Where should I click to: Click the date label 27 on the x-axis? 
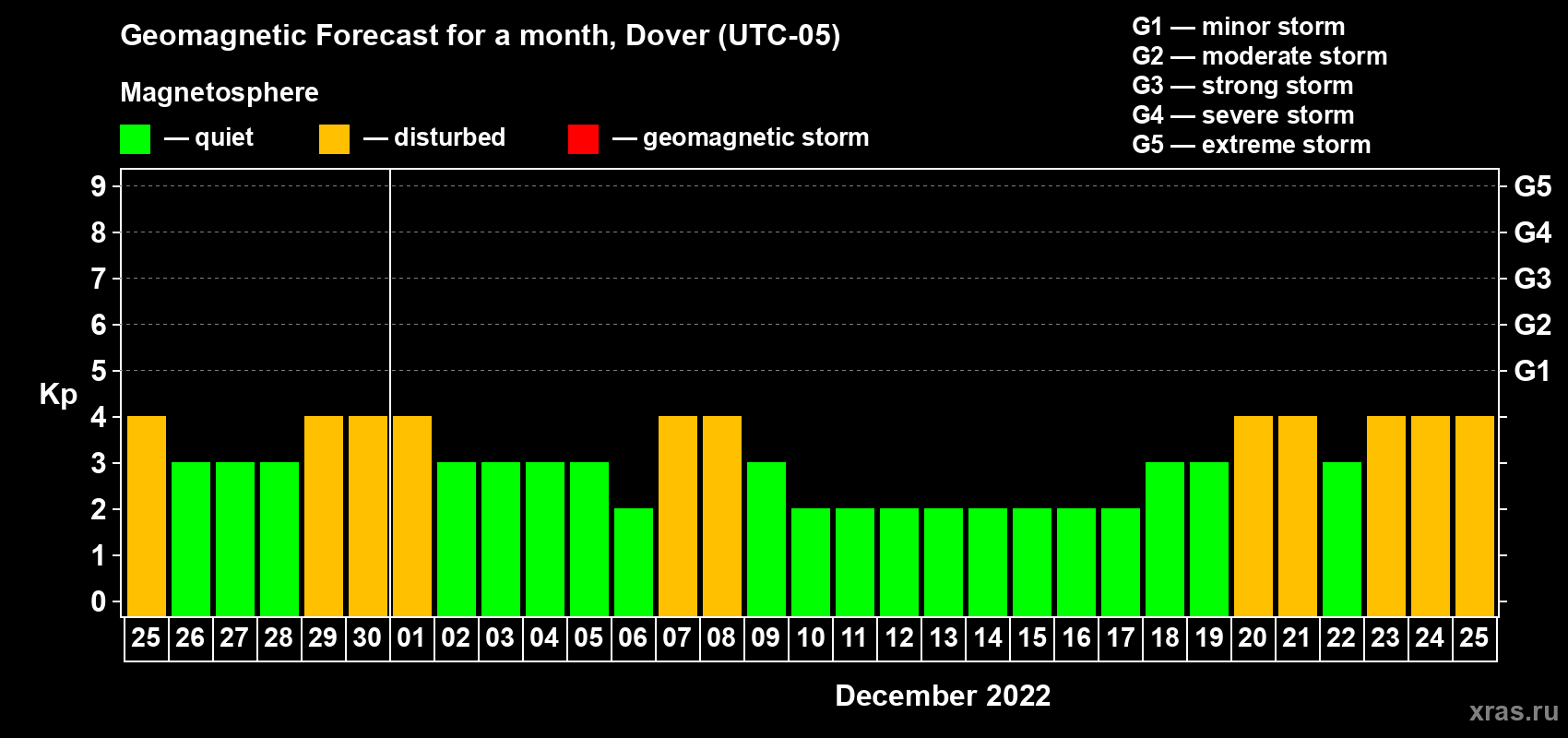coord(234,637)
